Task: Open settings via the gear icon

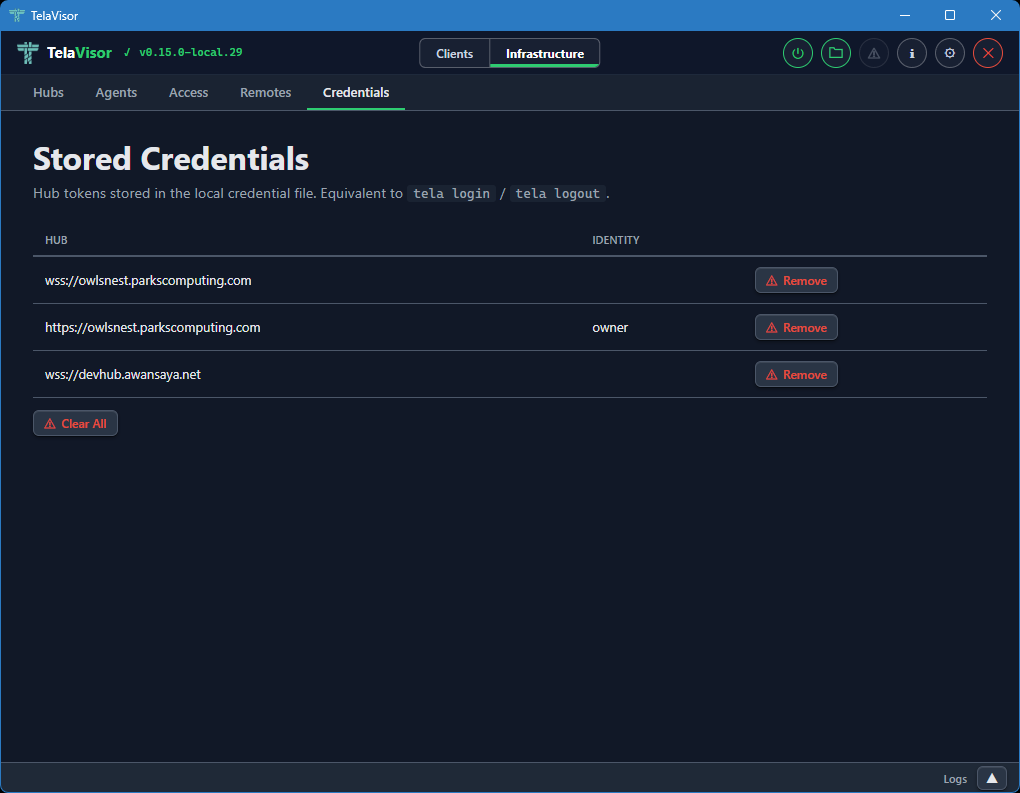Action: [950, 53]
